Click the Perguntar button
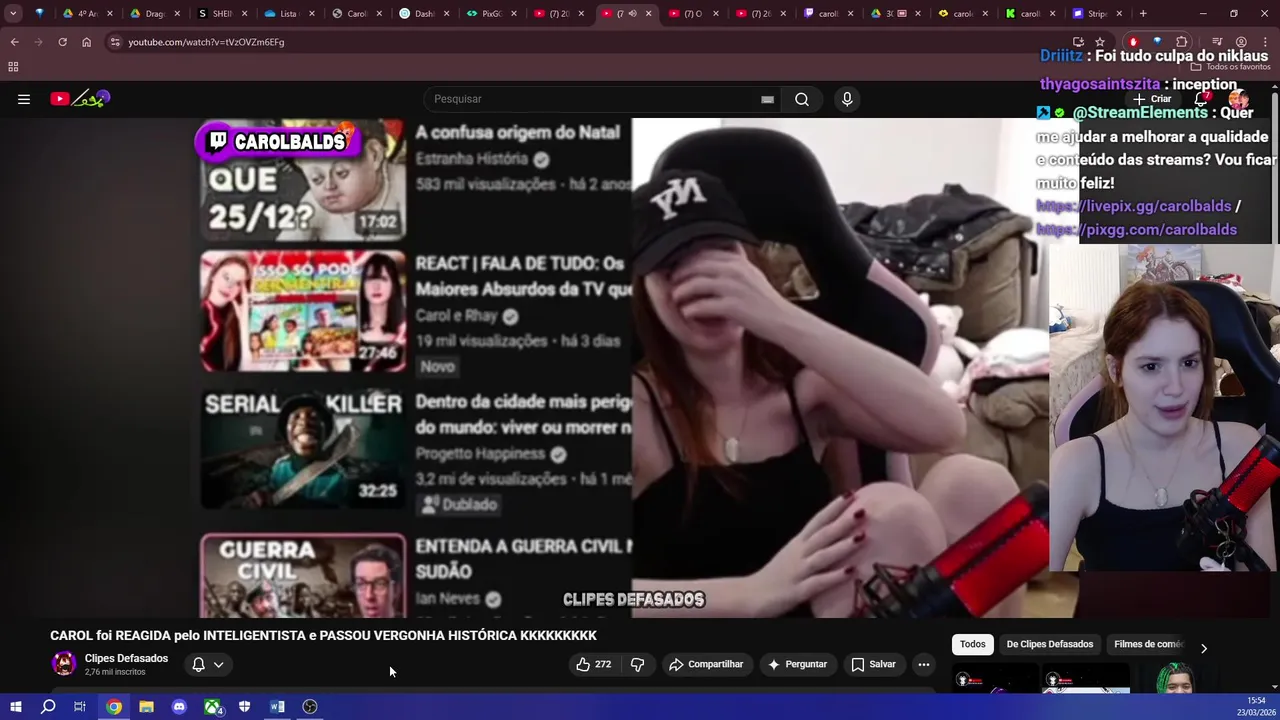 point(796,664)
